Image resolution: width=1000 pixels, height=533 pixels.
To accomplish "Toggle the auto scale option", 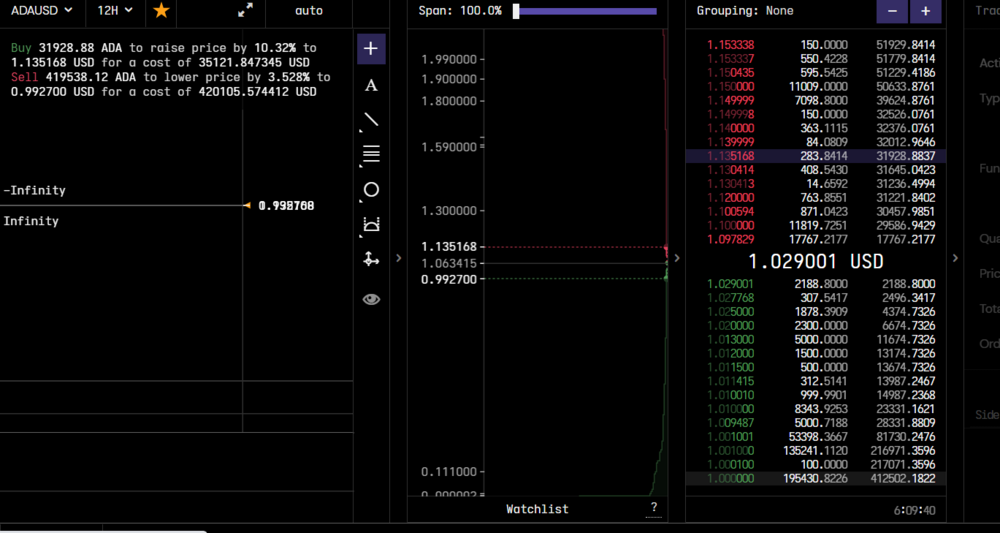I will click(x=309, y=11).
